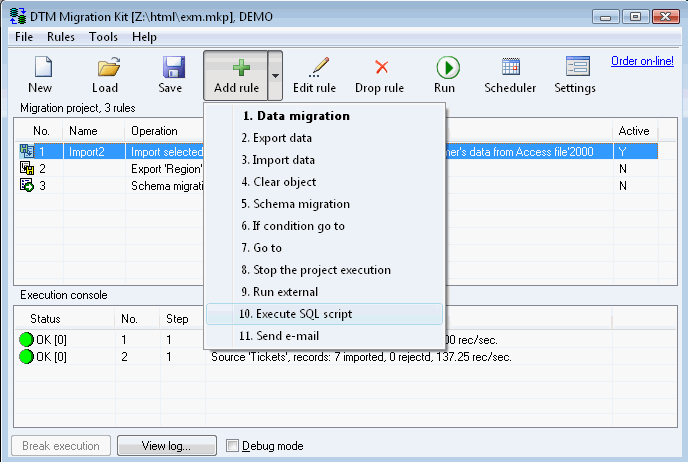688x462 pixels.
Task: Click the Save floppy disk icon
Action: coord(173,67)
